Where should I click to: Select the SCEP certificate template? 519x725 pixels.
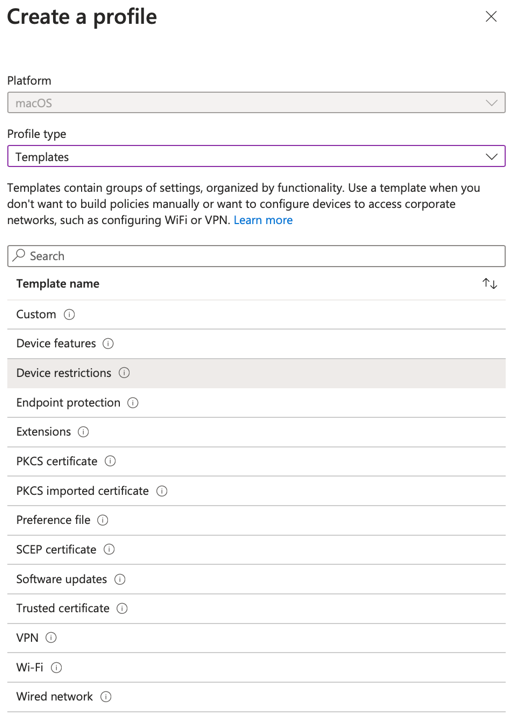(256, 550)
